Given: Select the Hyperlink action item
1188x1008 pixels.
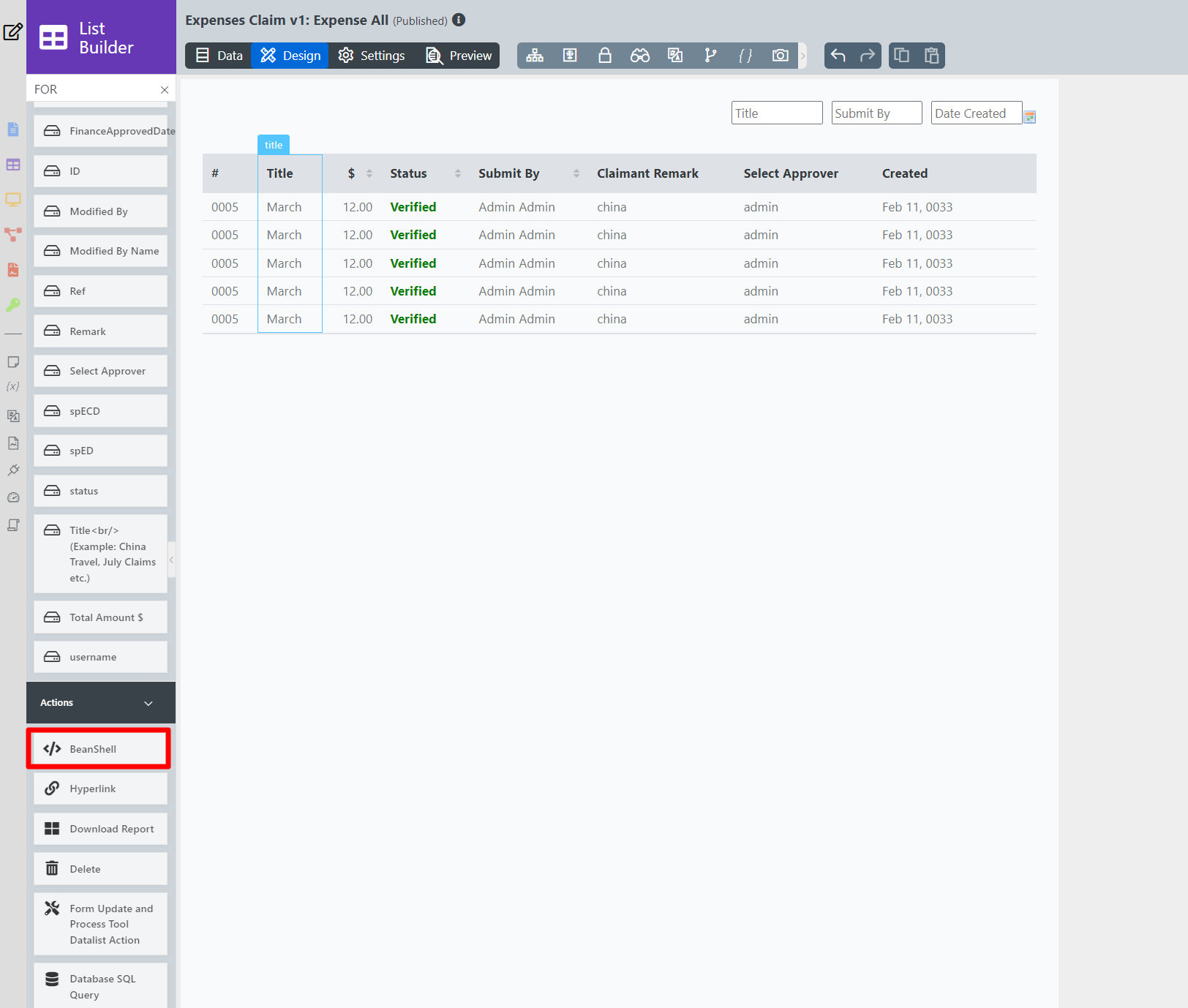Looking at the screenshot, I should pos(99,789).
